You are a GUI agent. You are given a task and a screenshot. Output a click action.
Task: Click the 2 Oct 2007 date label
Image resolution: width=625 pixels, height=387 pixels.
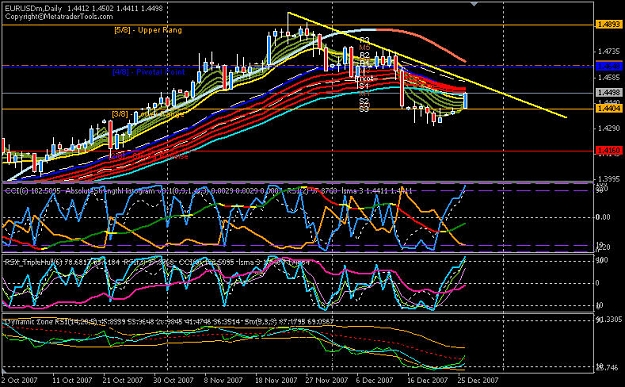tap(20, 380)
